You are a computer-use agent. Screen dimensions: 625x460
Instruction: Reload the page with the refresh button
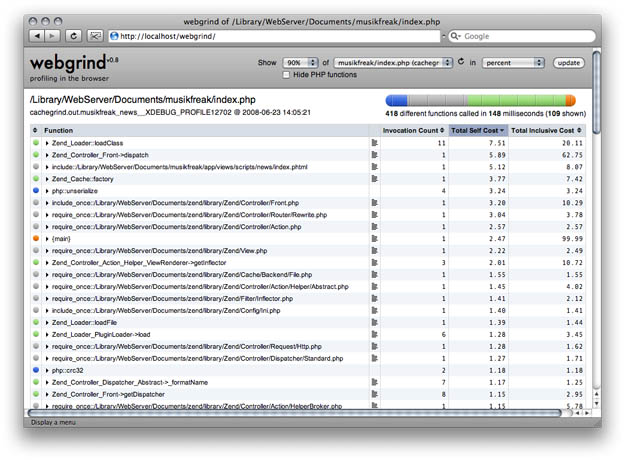click(x=73, y=36)
